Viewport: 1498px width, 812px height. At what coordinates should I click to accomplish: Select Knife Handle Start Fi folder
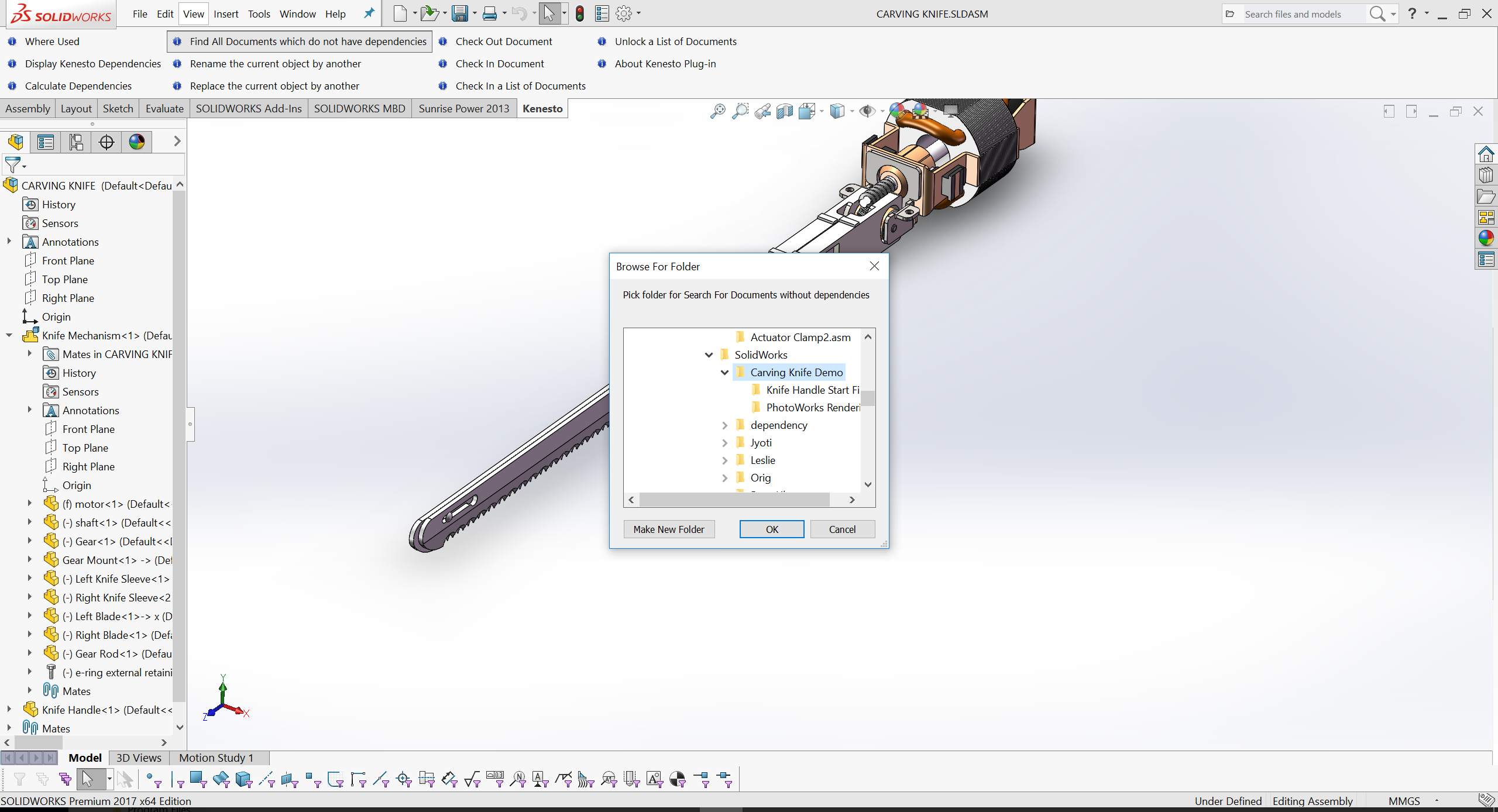tap(812, 390)
